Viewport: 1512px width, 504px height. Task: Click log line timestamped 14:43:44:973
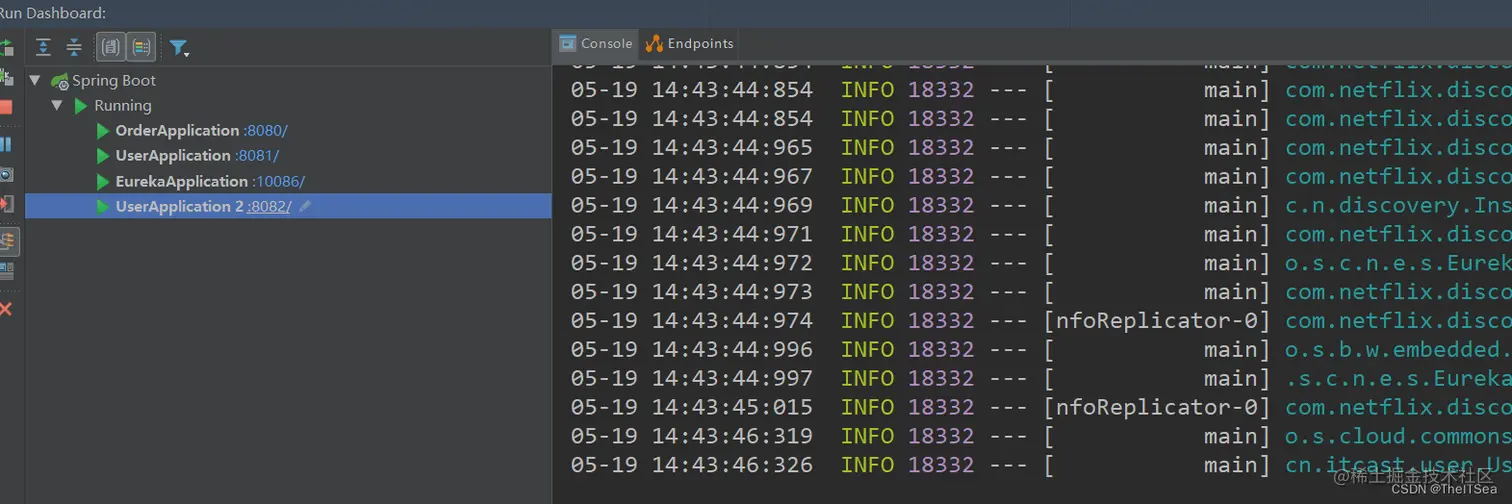[x=1041, y=292]
